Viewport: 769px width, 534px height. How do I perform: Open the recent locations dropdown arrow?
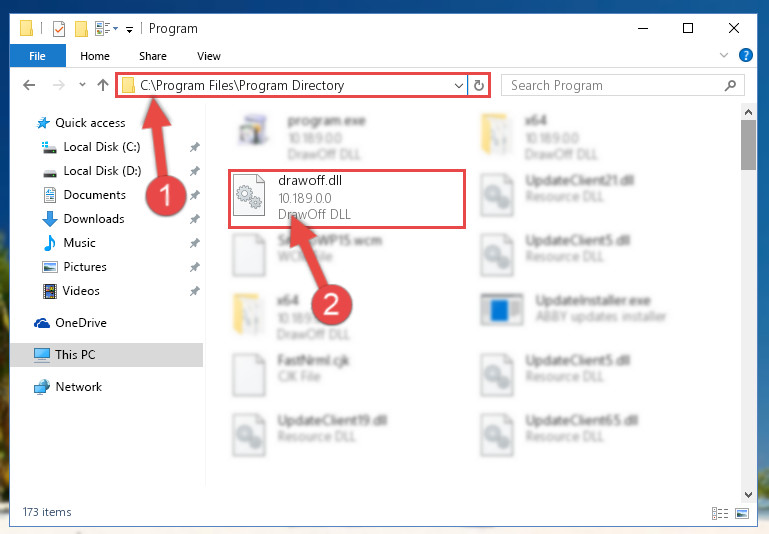(82, 85)
